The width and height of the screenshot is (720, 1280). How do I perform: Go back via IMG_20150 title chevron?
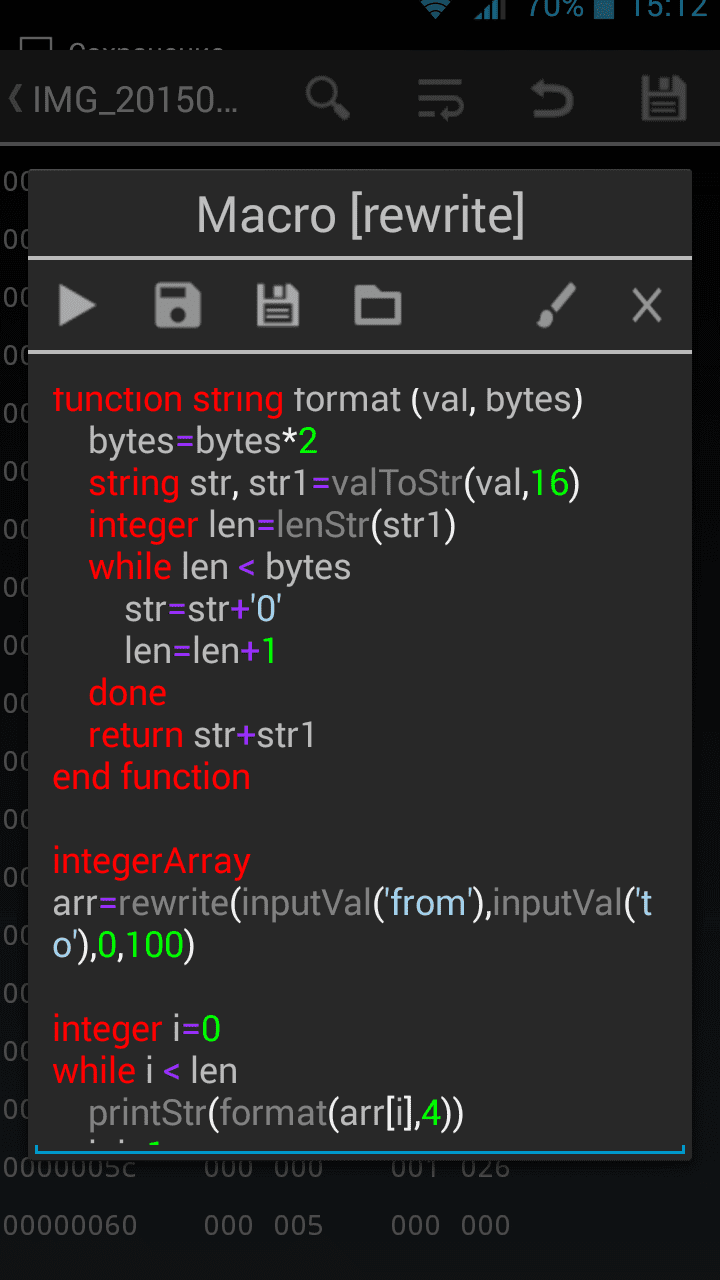coord(16,99)
